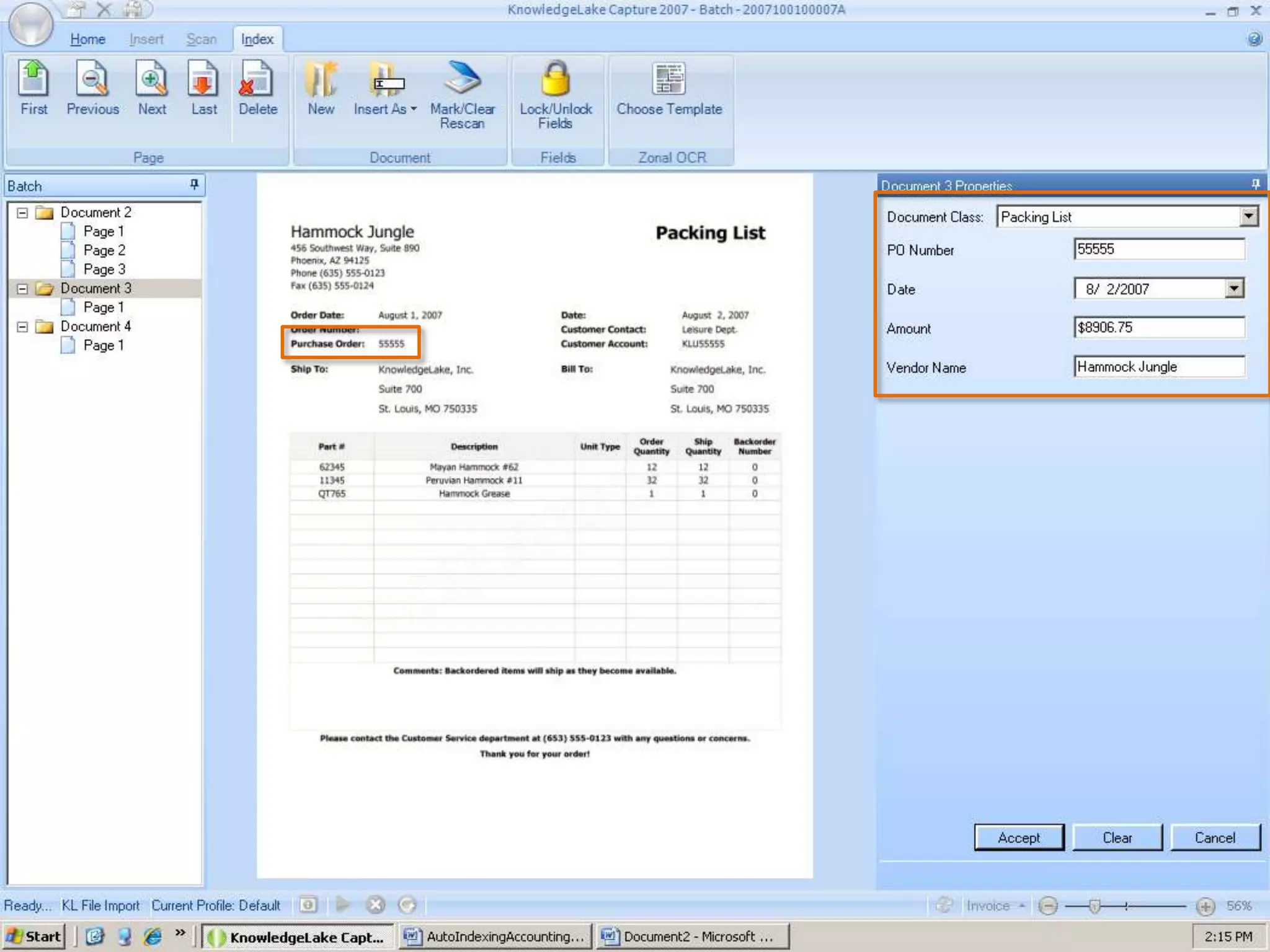1270x952 pixels.
Task: Collapse the Document 2 tree node
Action: tap(22, 213)
